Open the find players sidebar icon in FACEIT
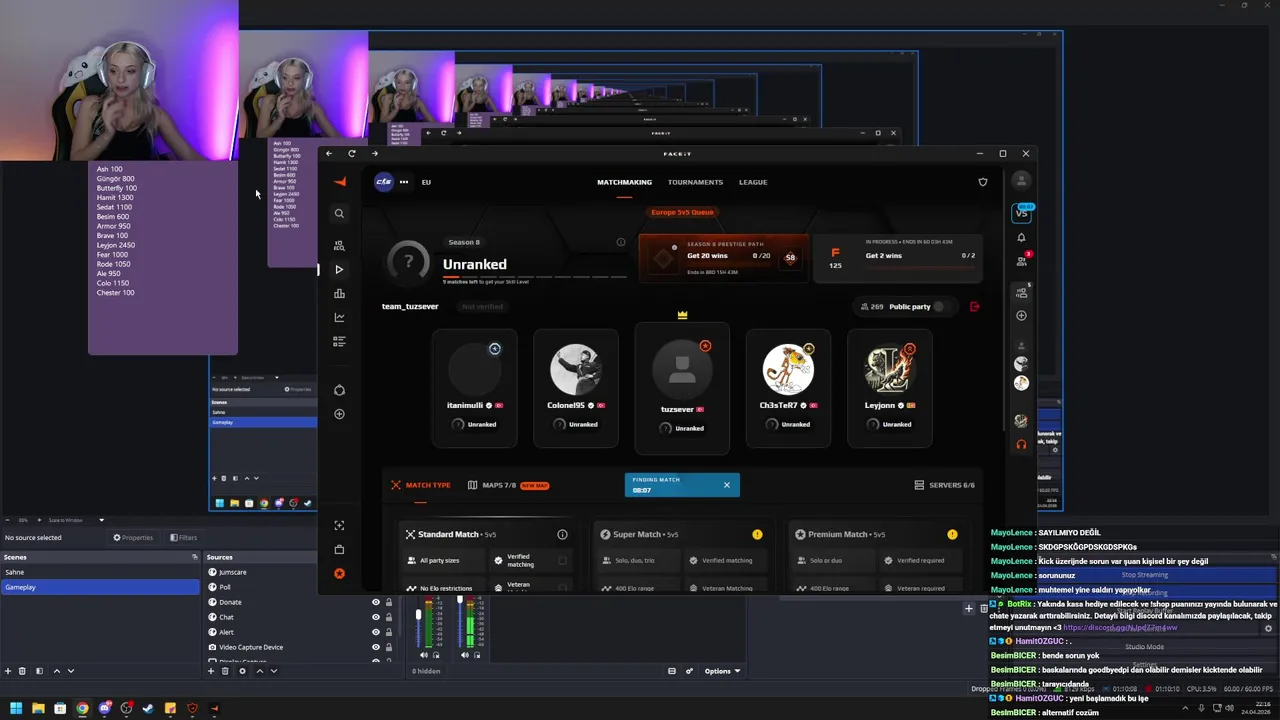Image resolution: width=1280 pixels, height=720 pixels. [339, 245]
